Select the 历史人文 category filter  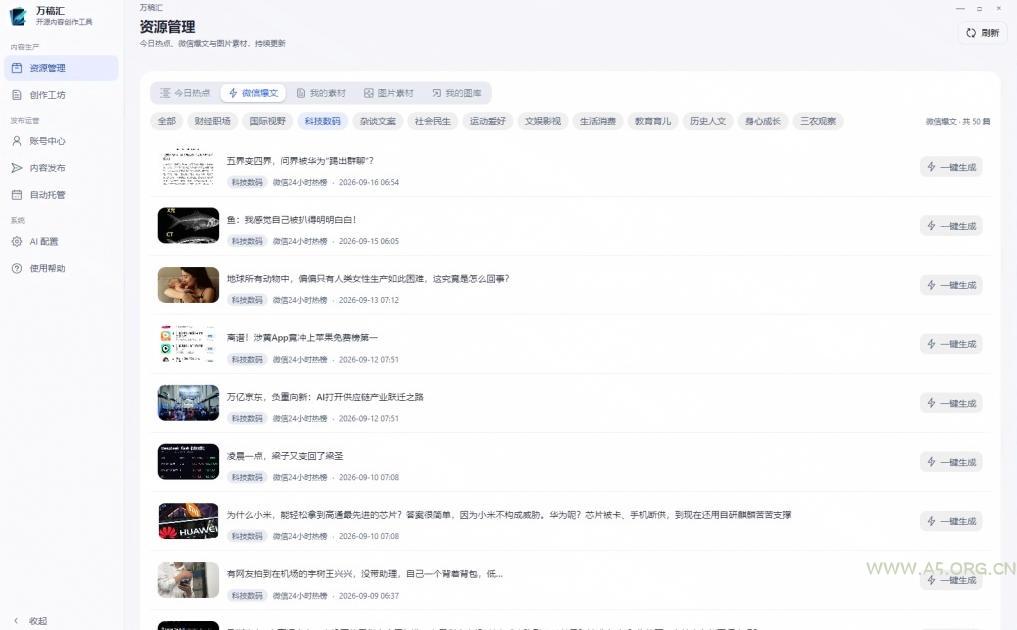(708, 121)
